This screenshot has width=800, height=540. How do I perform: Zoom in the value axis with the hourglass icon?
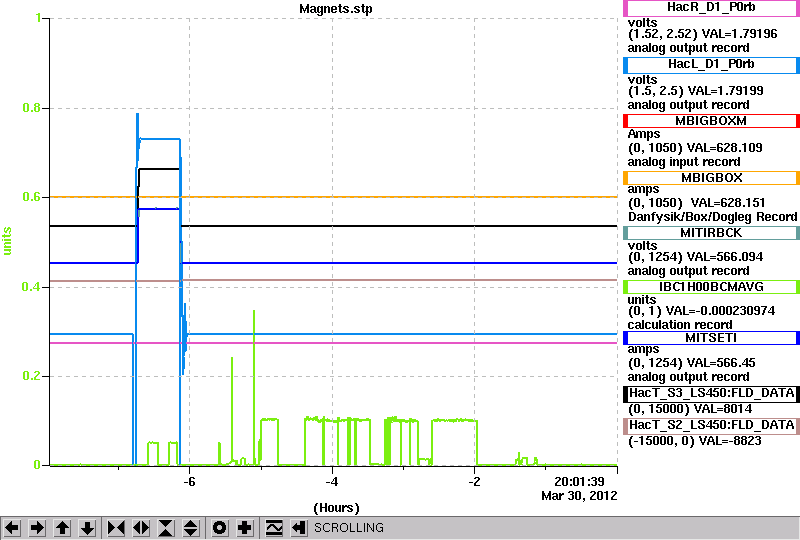pos(166,528)
